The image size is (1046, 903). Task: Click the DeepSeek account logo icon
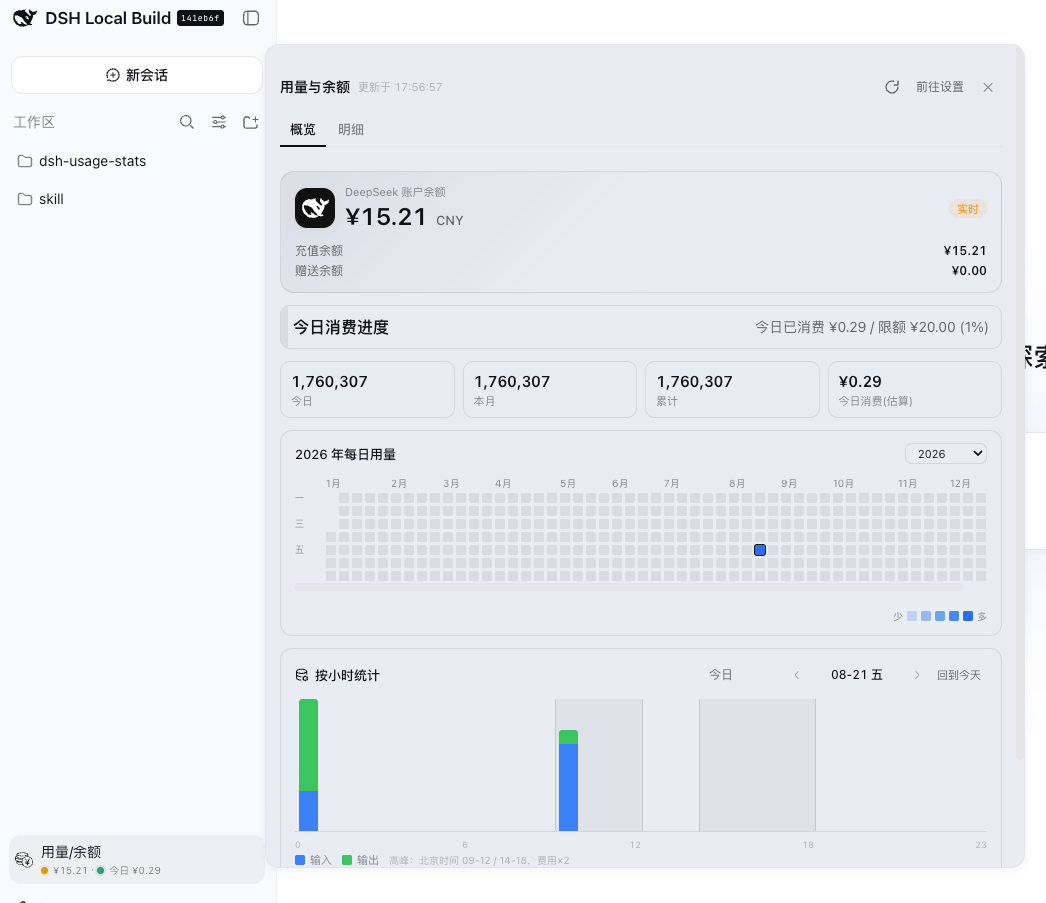[x=315, y=208]
